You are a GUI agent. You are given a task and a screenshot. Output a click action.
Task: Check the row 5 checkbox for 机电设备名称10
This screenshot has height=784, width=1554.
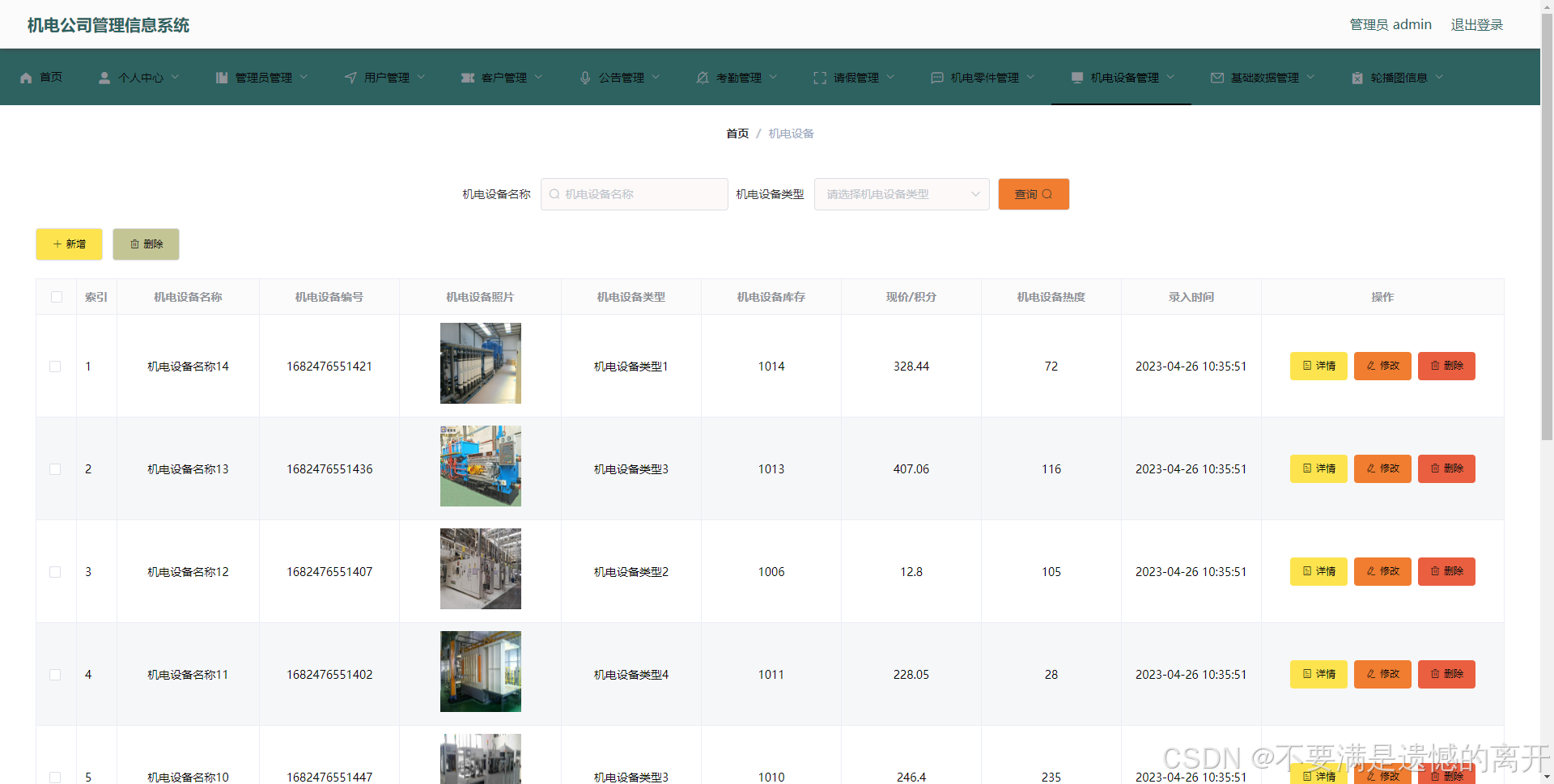click(x=55, y=778)
